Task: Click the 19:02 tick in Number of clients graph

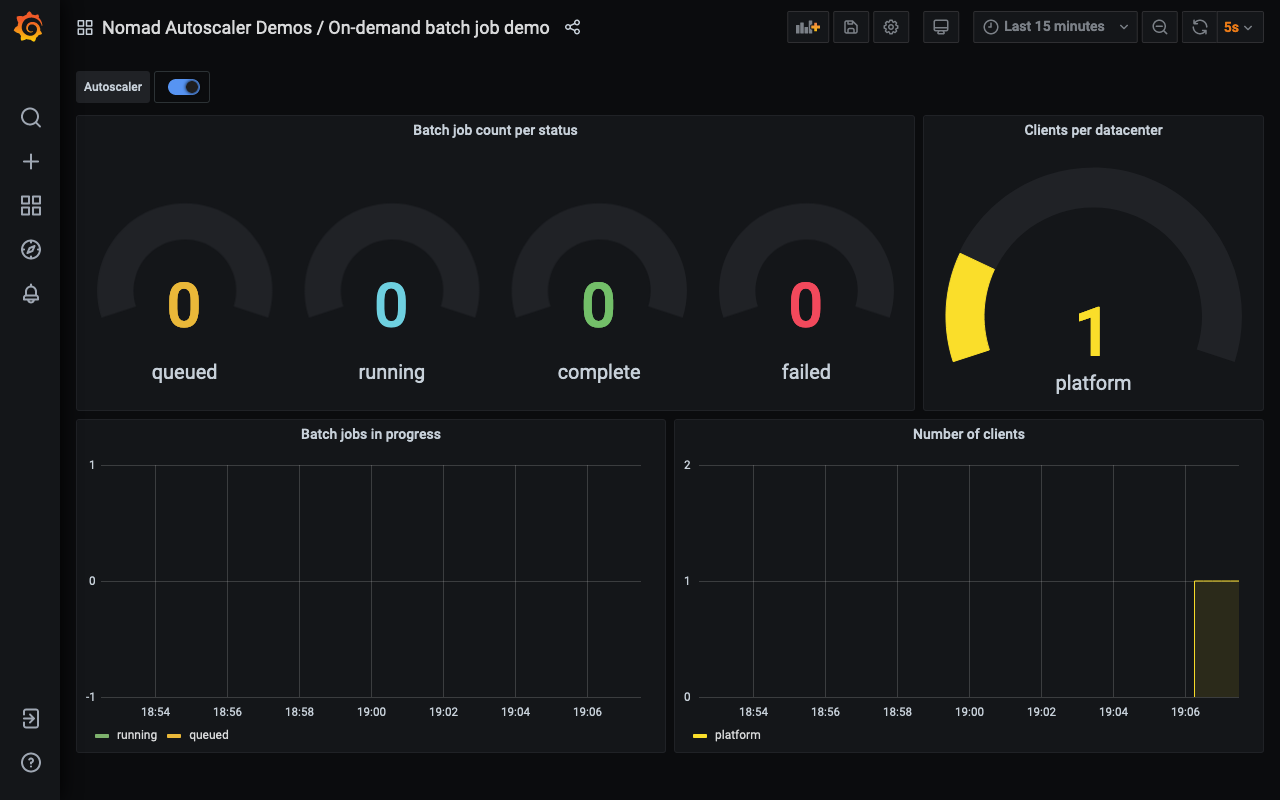Action: click(1041, 712)
